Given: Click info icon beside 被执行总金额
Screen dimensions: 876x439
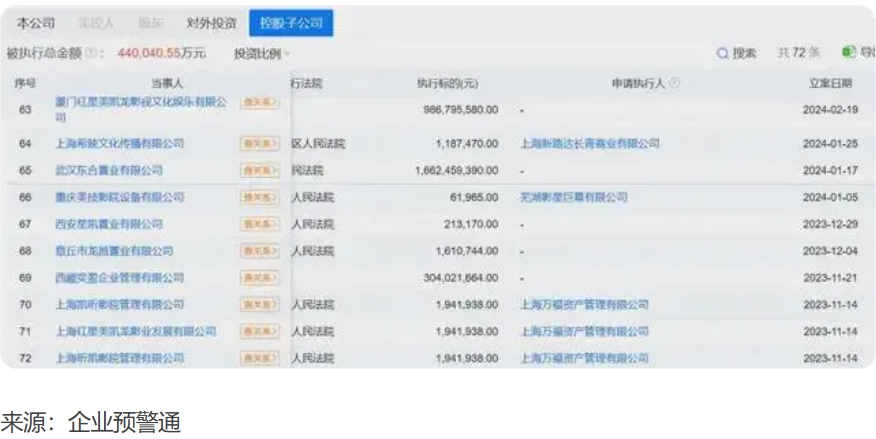Looking at the screenshot, I should pyautogui.click(x=93, y=53).
